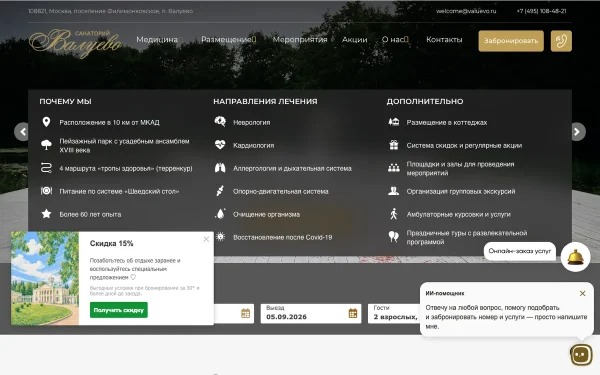Open the AI assistant chatbot icon
Image resolution: width=600 pixels, height=375 pixels.
click(581, 355)
